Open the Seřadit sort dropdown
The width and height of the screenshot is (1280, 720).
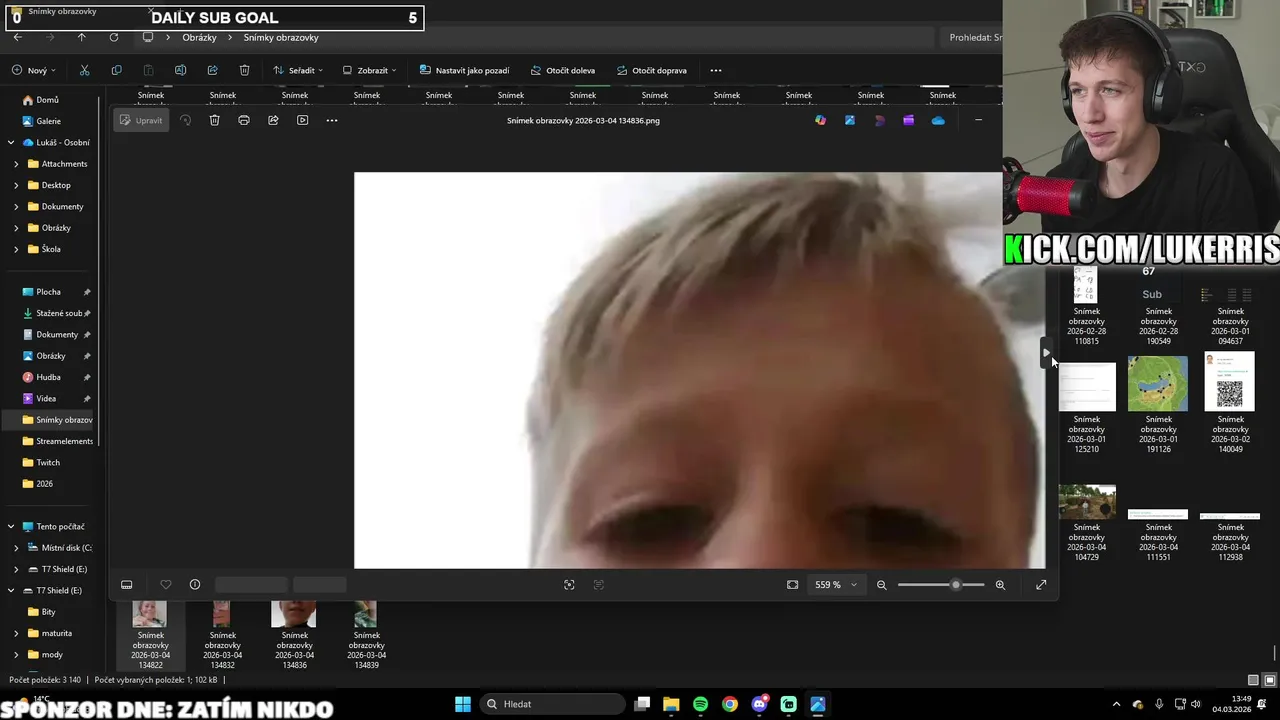tap(298, 71)
